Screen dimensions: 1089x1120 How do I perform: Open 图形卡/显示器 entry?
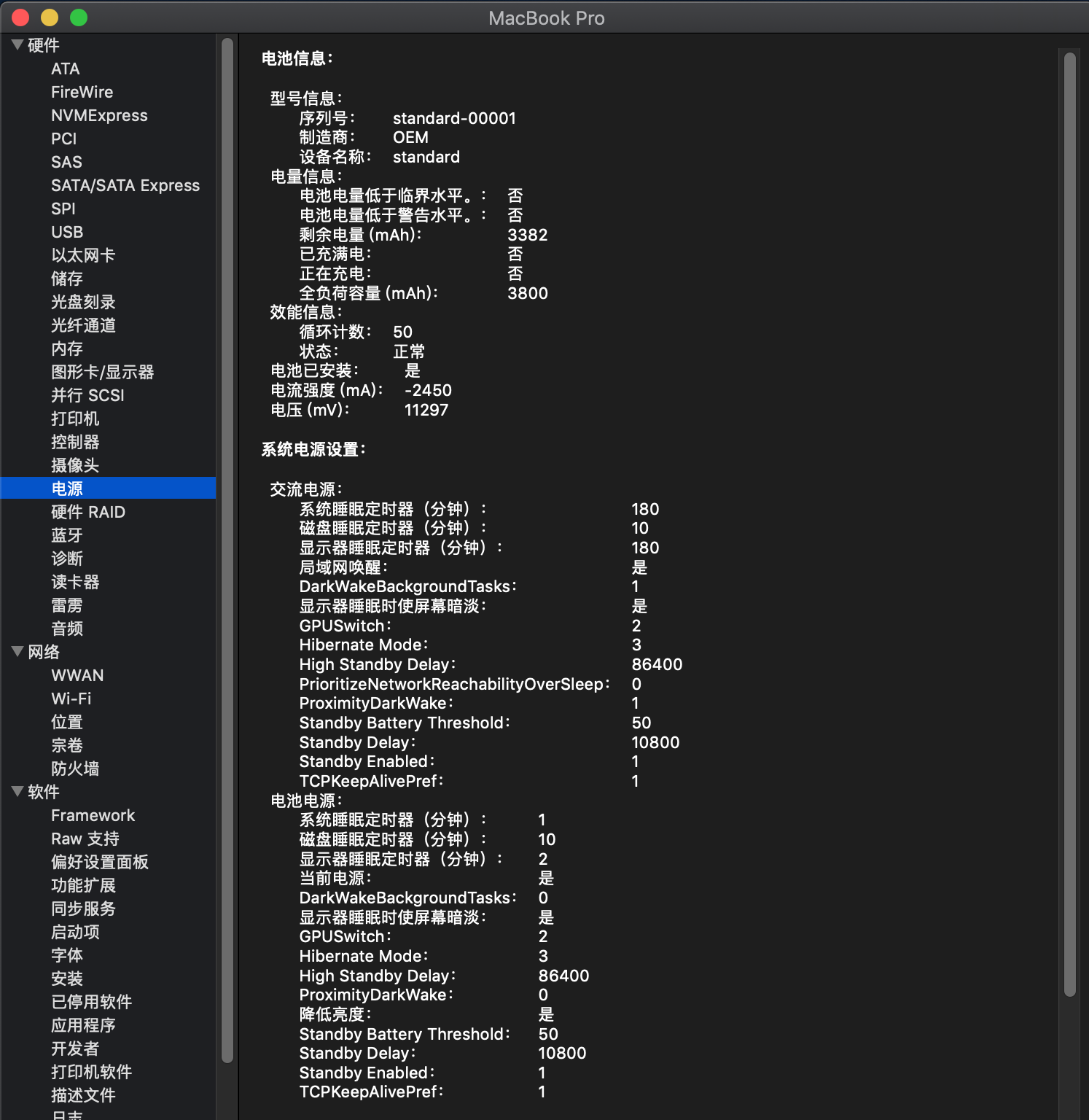pyautogui.click(x=103, y=372)
